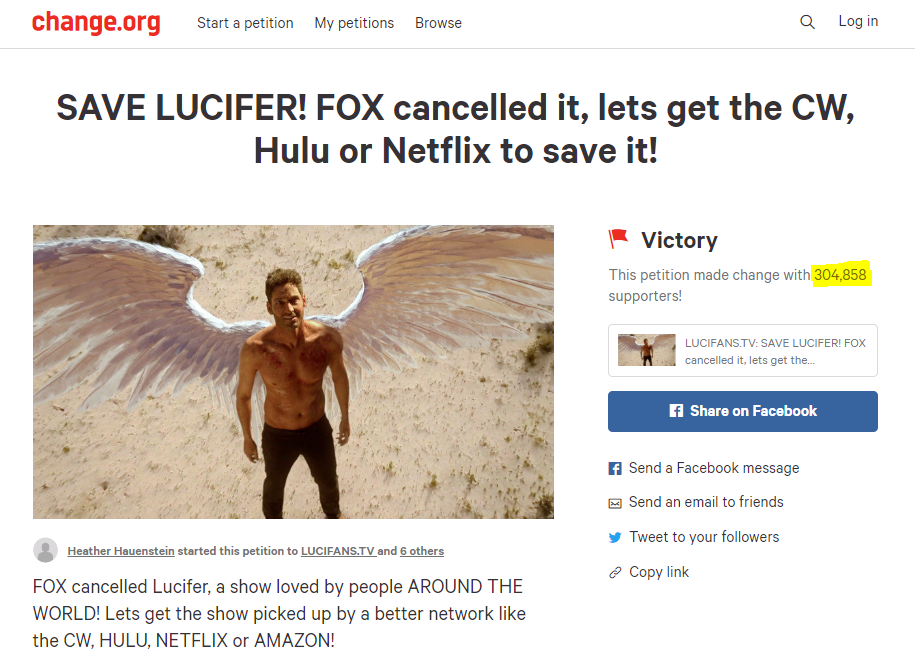
Task: Click Share on Facebook button
Action: click(742, 411)
